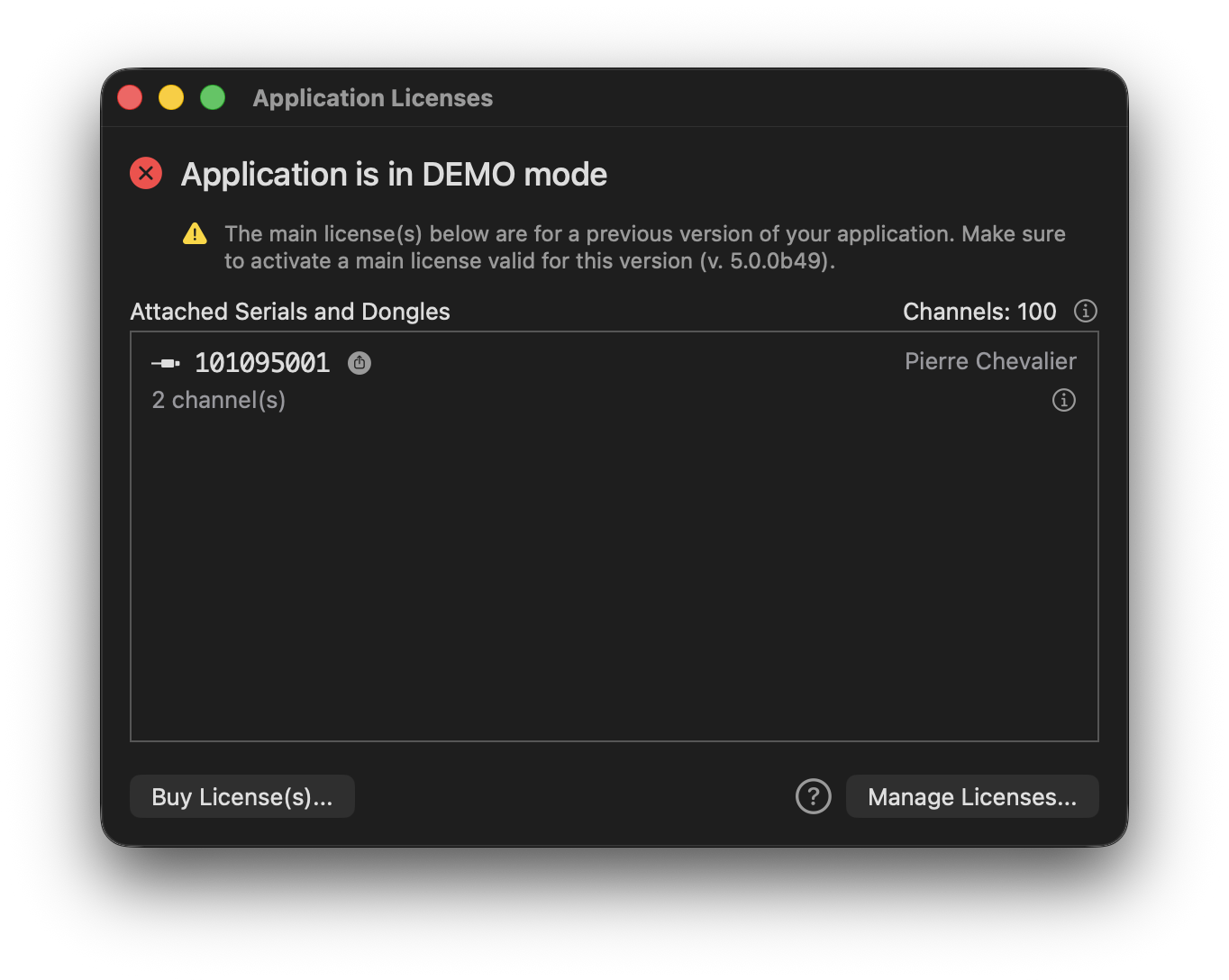Click the owner name Pierre Chevalier

[x=990, y=361]
